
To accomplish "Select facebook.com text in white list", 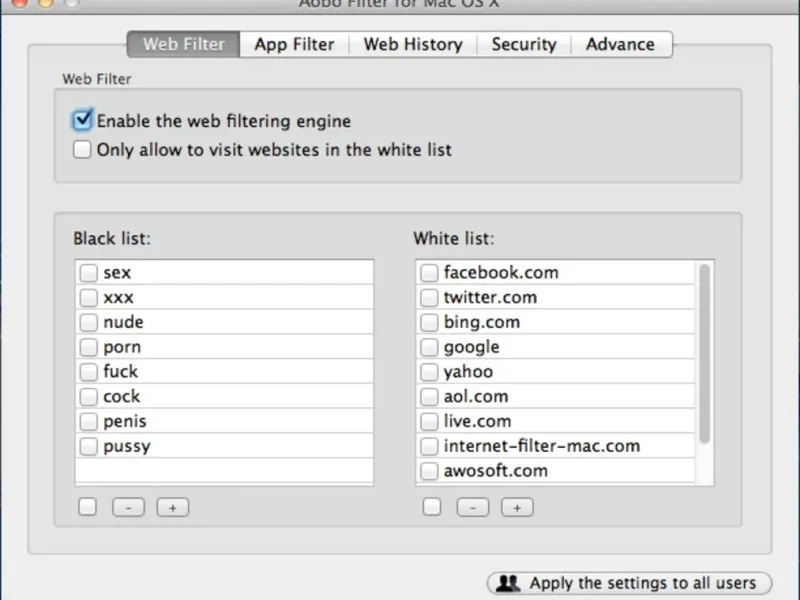I will (501, 272).
